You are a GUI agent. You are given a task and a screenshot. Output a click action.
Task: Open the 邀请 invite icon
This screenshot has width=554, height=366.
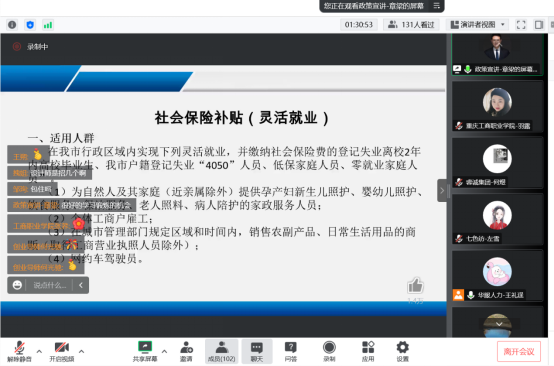coord(186,352)
